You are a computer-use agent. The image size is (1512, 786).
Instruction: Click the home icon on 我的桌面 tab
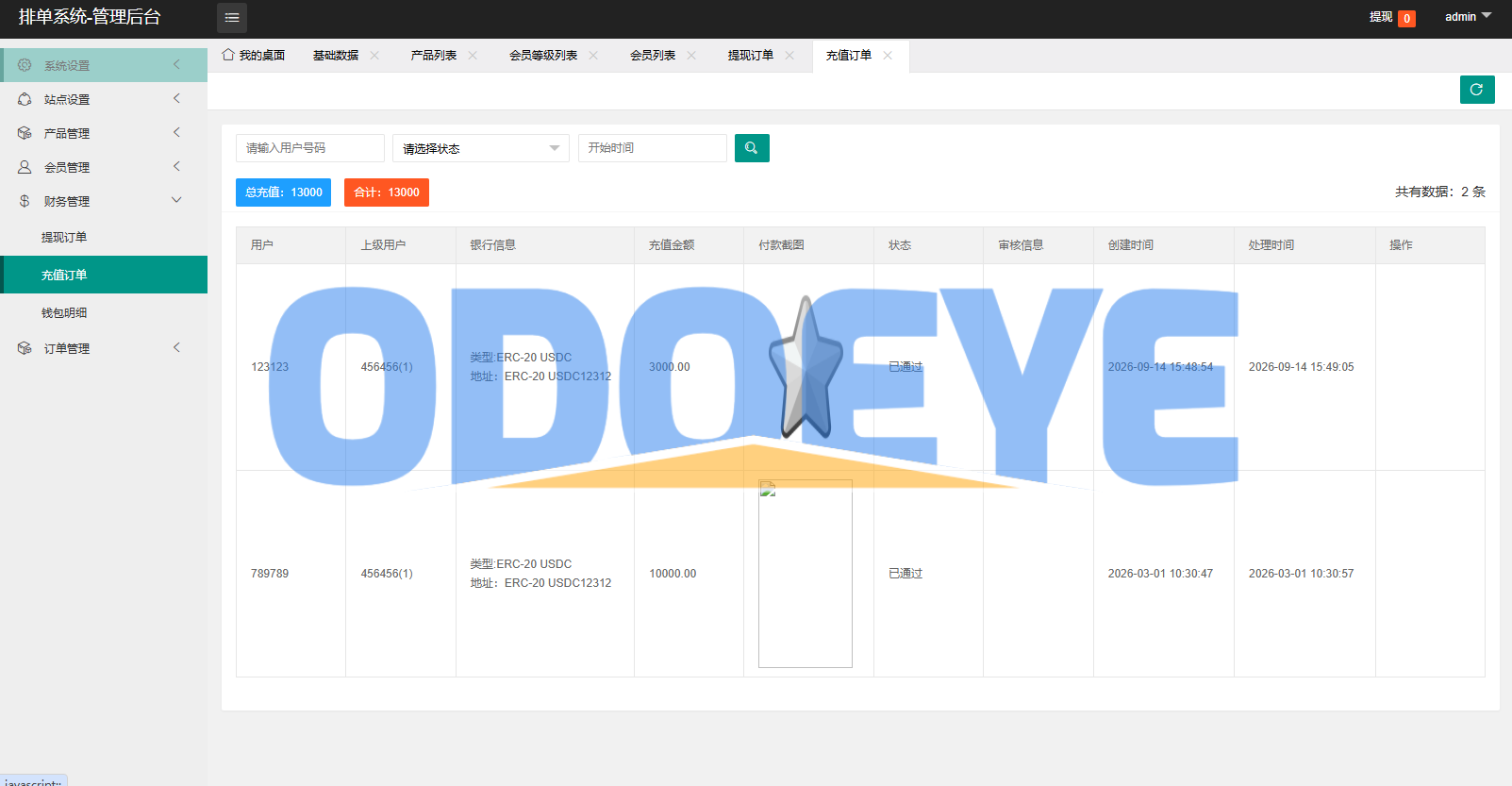(228, 55)
